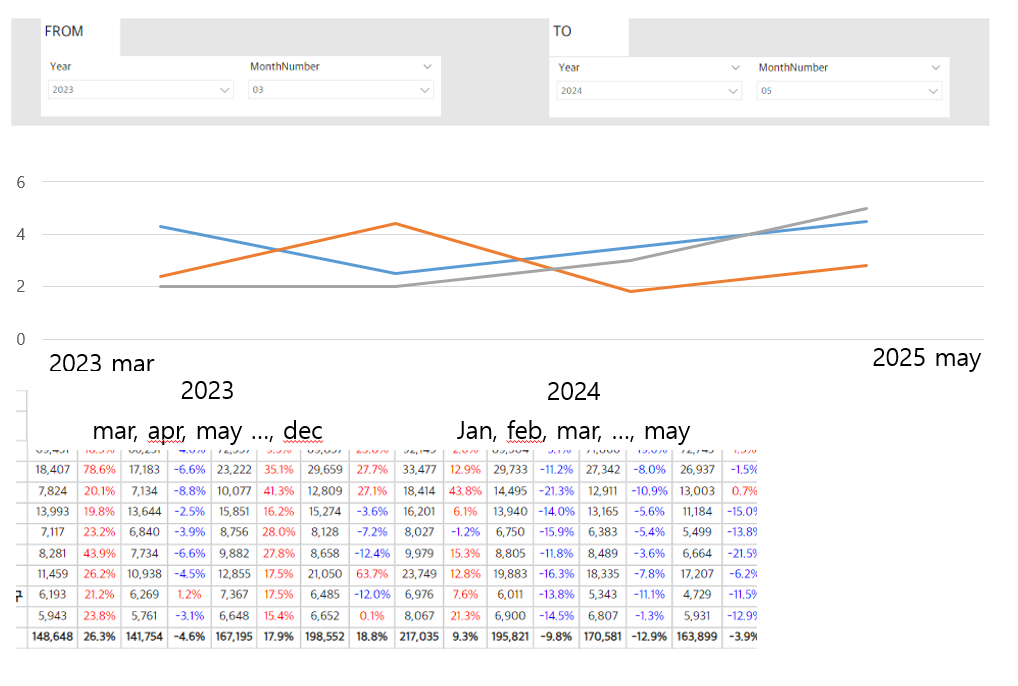This screenshot has height=686, width=1018.
Task: Click the table cell 8,281
Action: pos(53,553)
